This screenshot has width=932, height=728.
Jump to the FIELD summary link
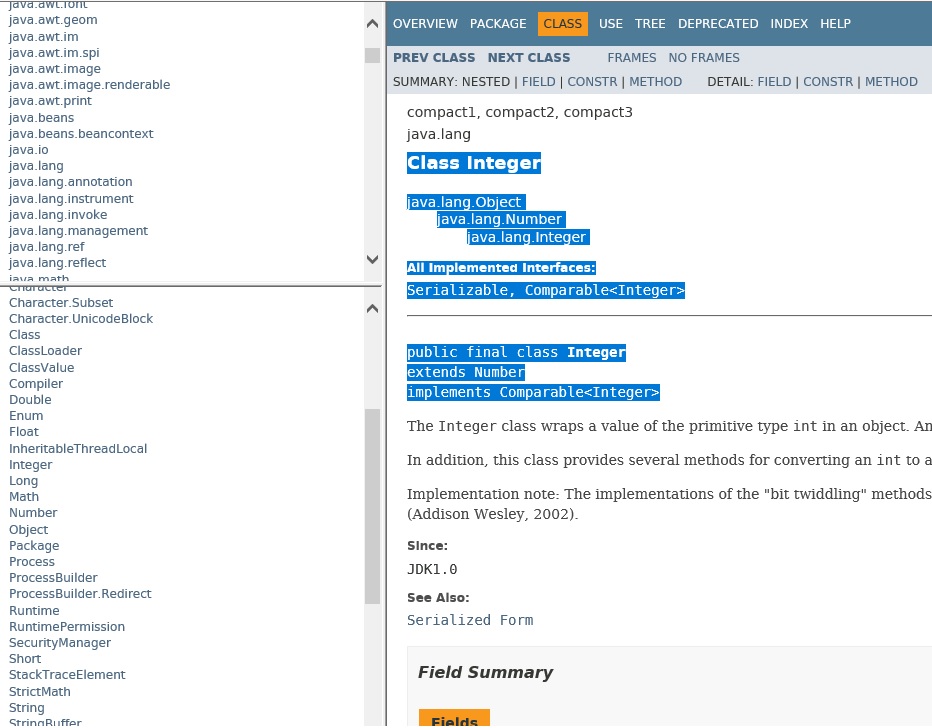point(539,81)
